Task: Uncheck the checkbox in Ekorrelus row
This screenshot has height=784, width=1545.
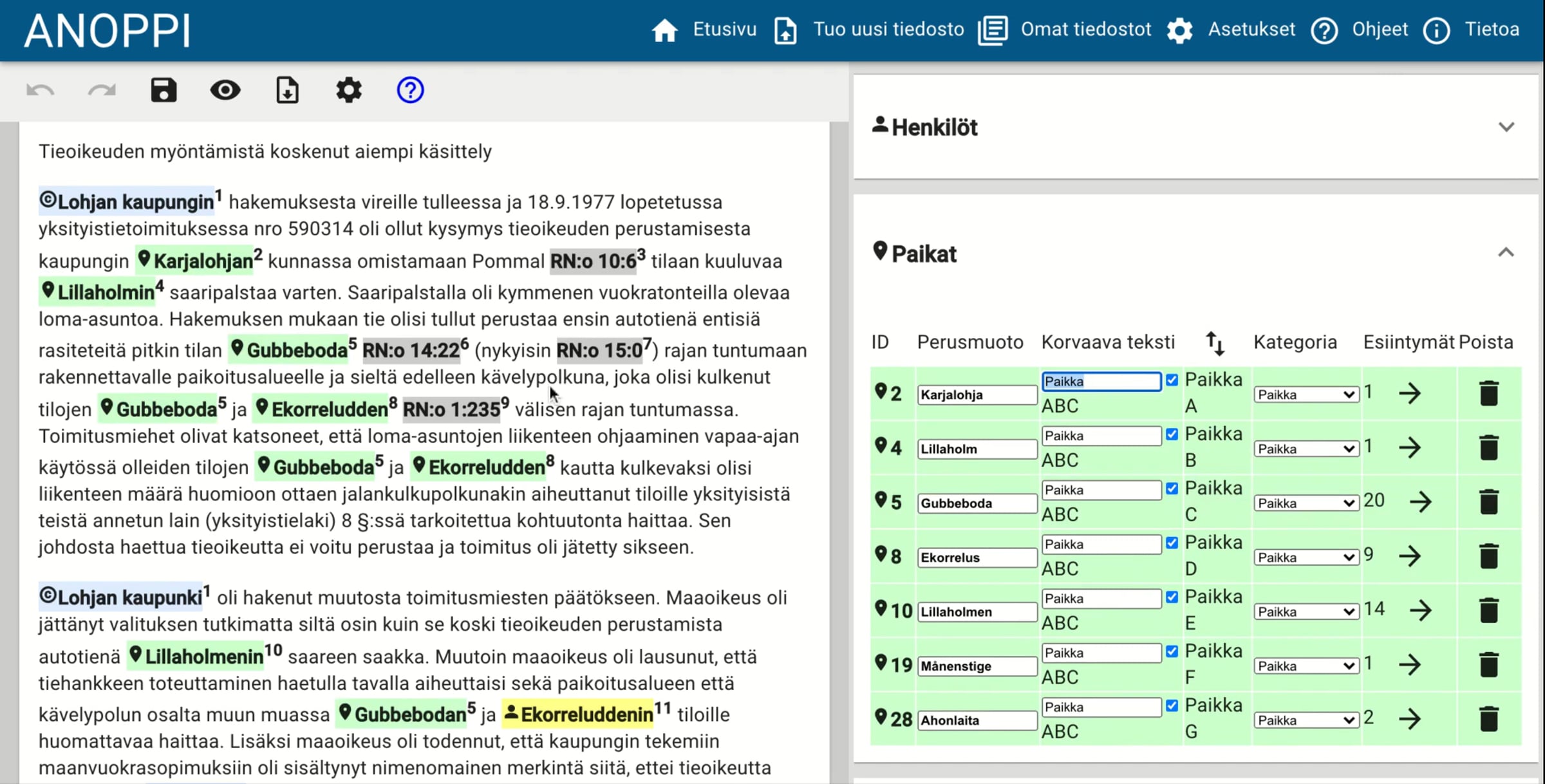Action: 1172,543
